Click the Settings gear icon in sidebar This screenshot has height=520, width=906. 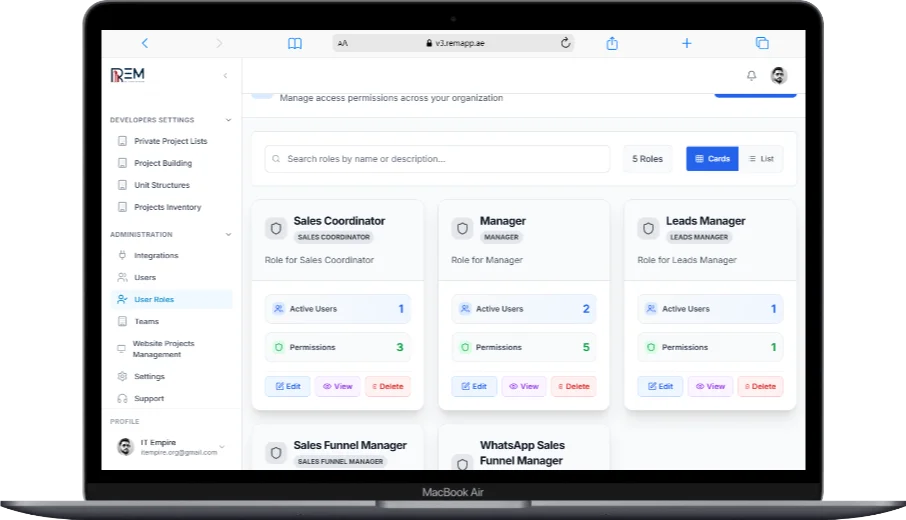pos(122,376)
